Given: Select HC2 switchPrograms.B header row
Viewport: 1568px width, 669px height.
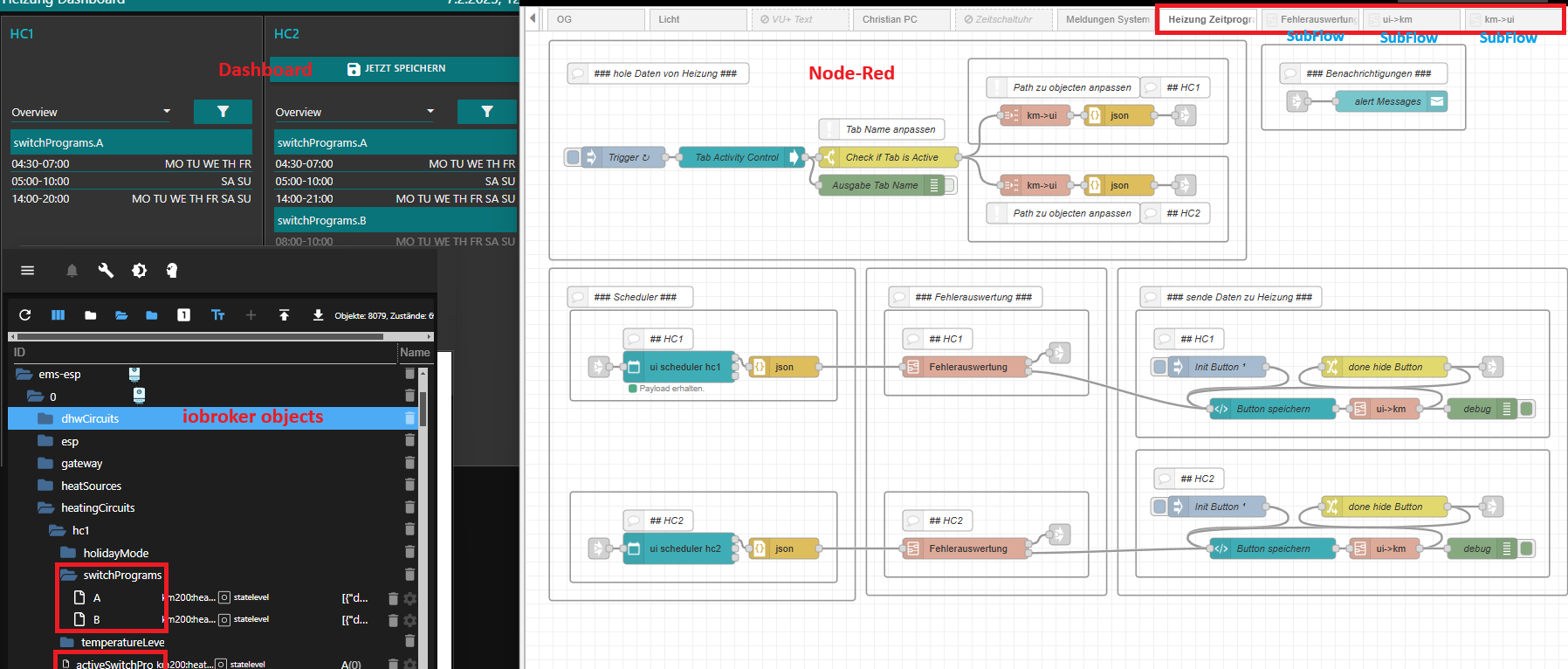Looking at the screenshot, I should 395,220.
